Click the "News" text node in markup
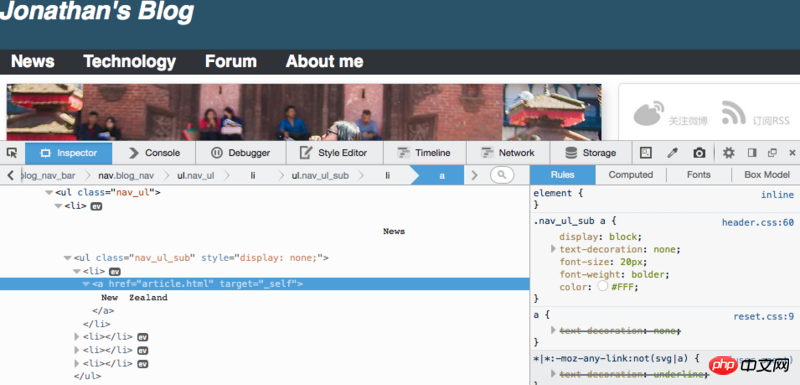This screenshot has height=385, width=800. (x=394, y=232)
